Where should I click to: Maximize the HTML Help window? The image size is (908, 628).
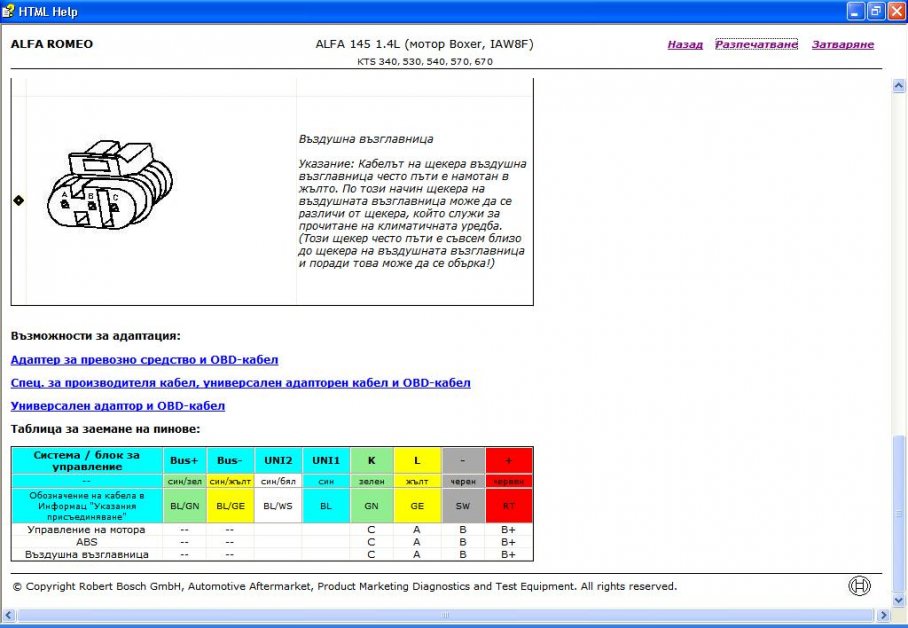tap(875, 11)
